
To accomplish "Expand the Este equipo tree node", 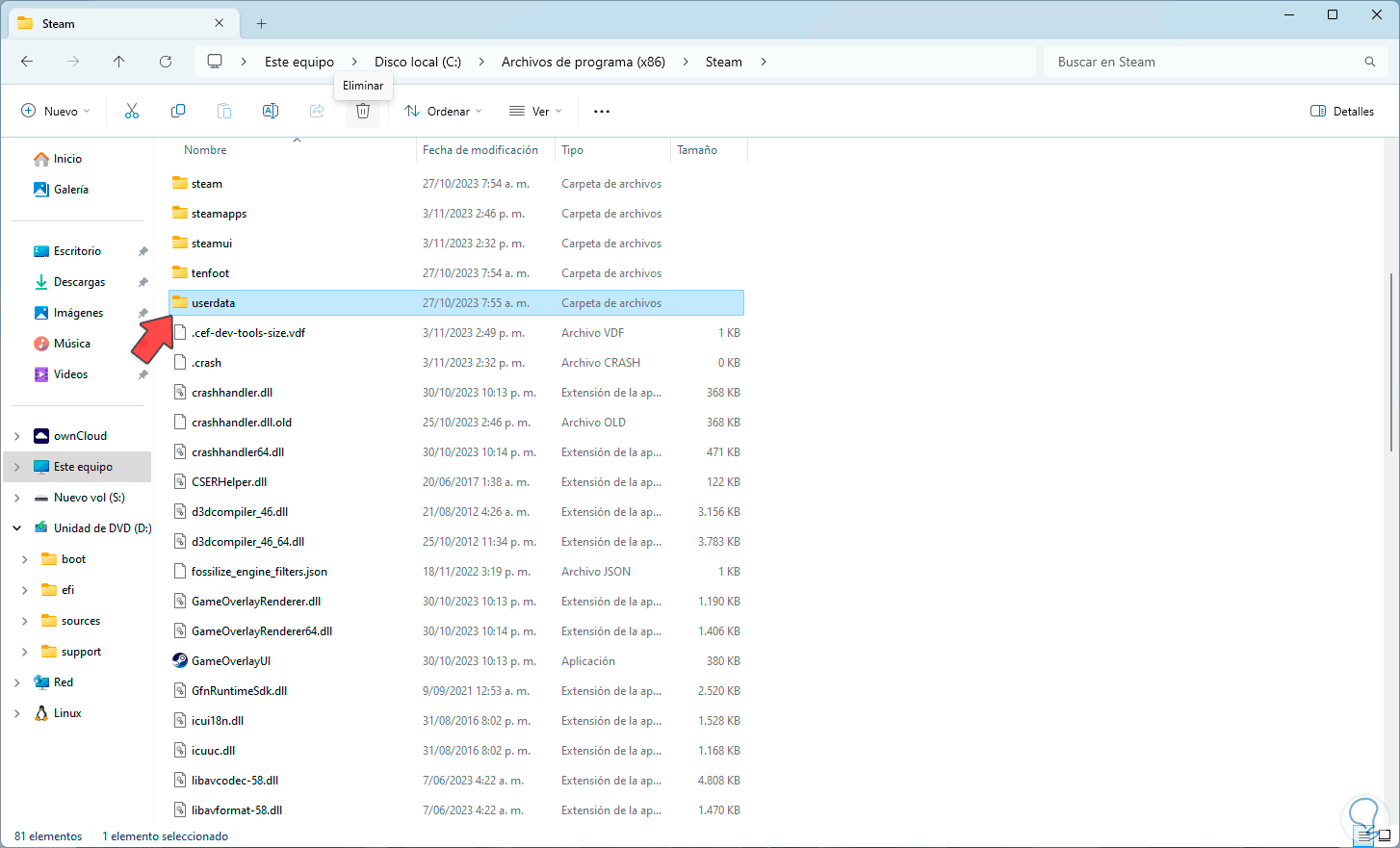I will (x=17, y=467).
